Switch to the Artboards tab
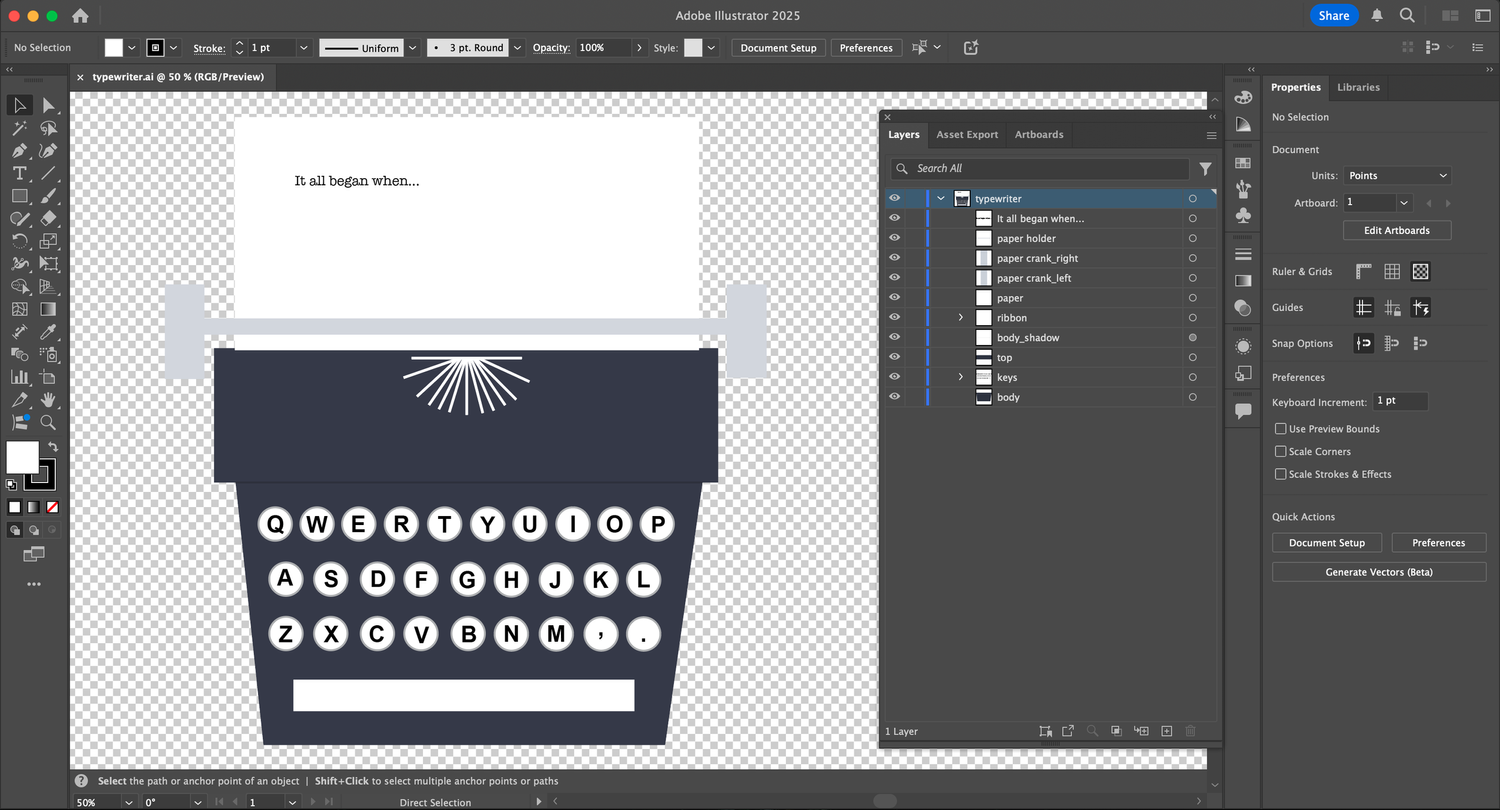This screenshot has height=810, width=1500. (x=1039, y=135)
